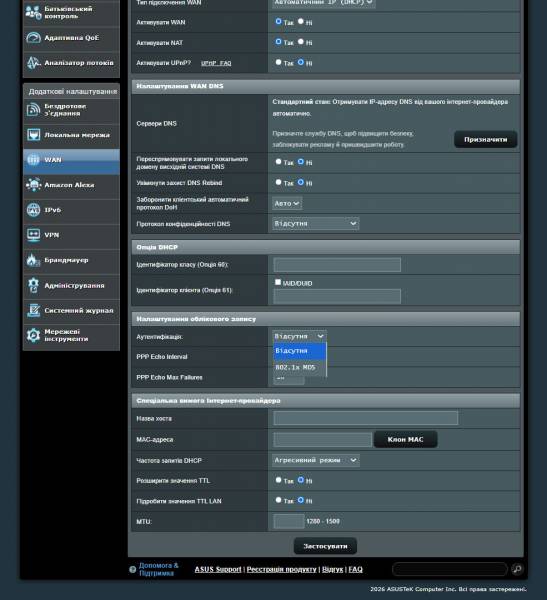Open Брандмауер menu item

[x=71, y=260]
